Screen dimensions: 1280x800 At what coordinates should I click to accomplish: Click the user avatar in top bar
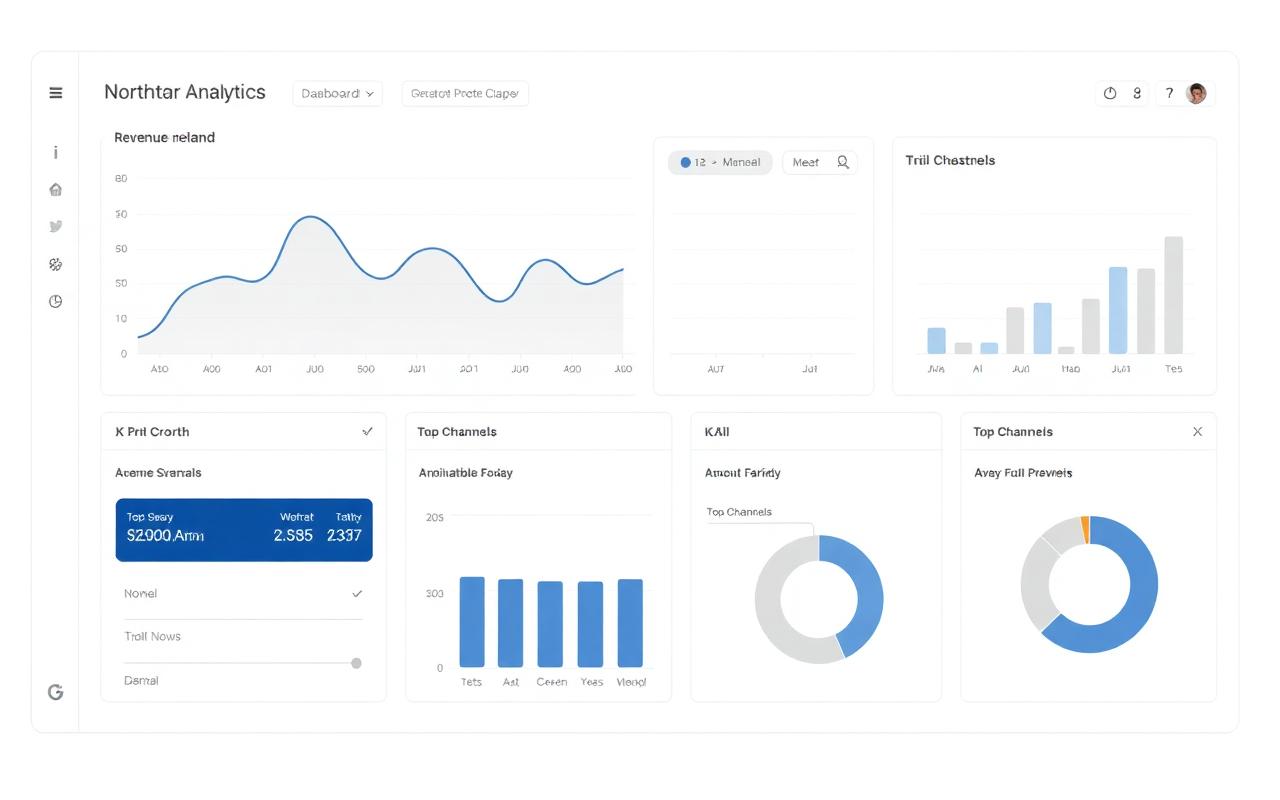[x=1196, y=93]
